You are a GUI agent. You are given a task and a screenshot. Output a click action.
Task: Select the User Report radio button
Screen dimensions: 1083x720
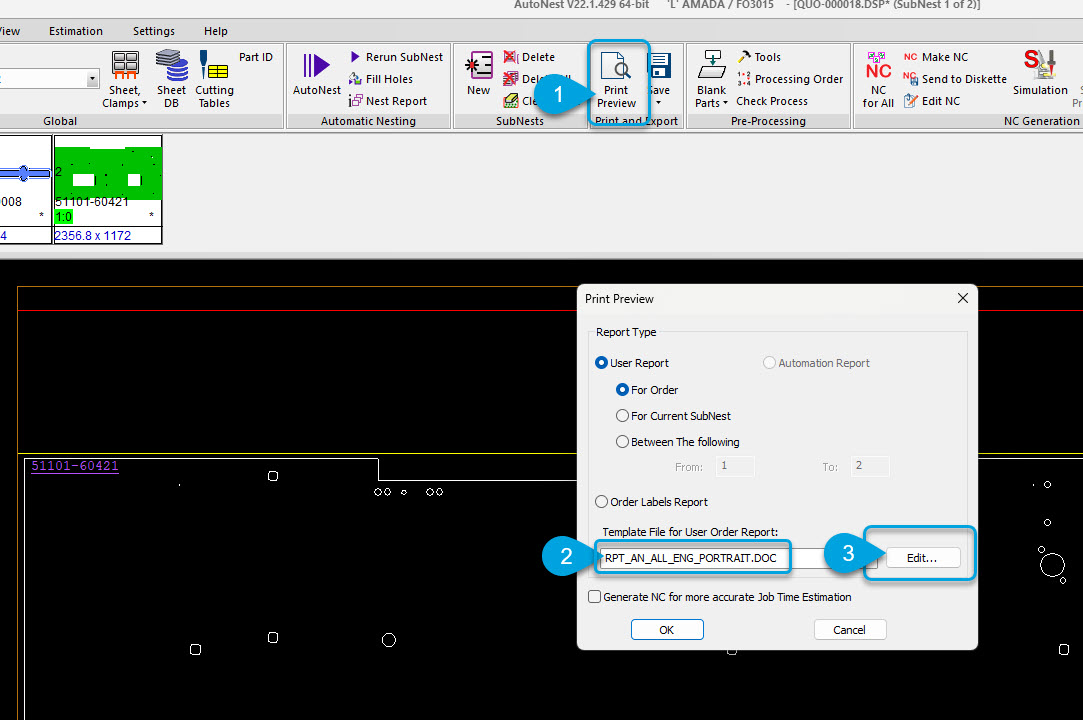tap(602, 363)
